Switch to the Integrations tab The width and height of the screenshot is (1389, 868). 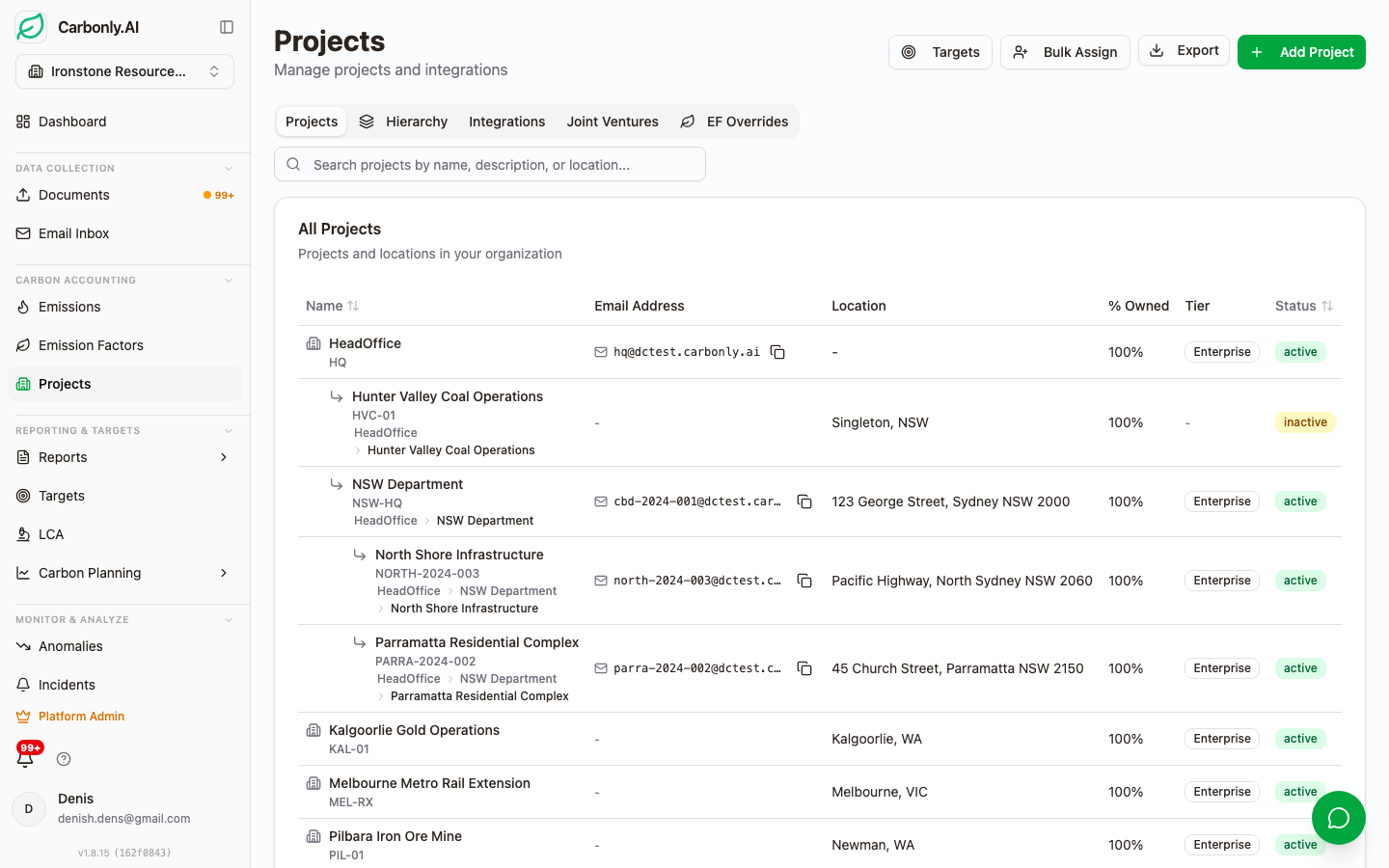506,122
